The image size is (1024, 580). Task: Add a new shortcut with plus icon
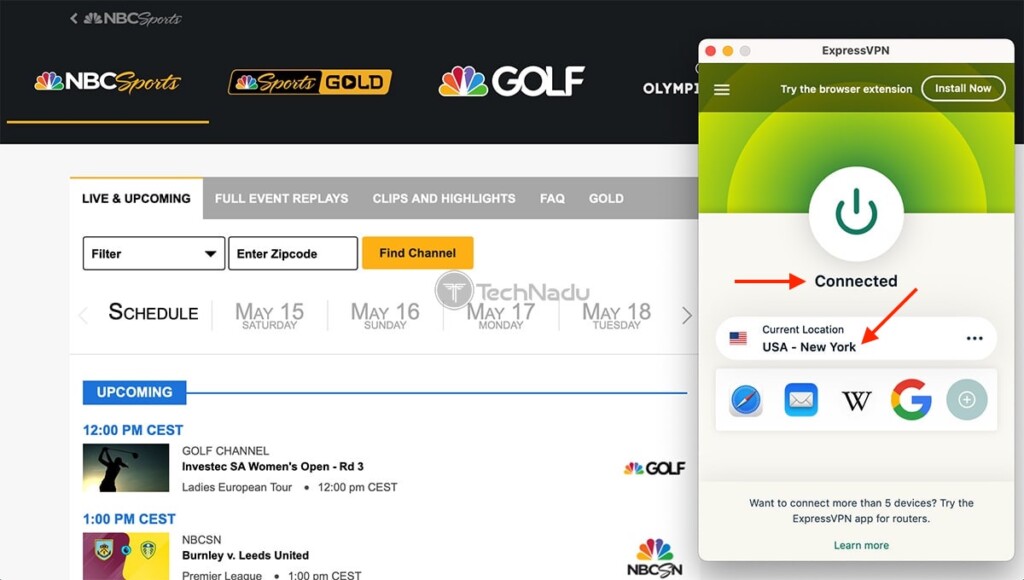tap(967, 399)
